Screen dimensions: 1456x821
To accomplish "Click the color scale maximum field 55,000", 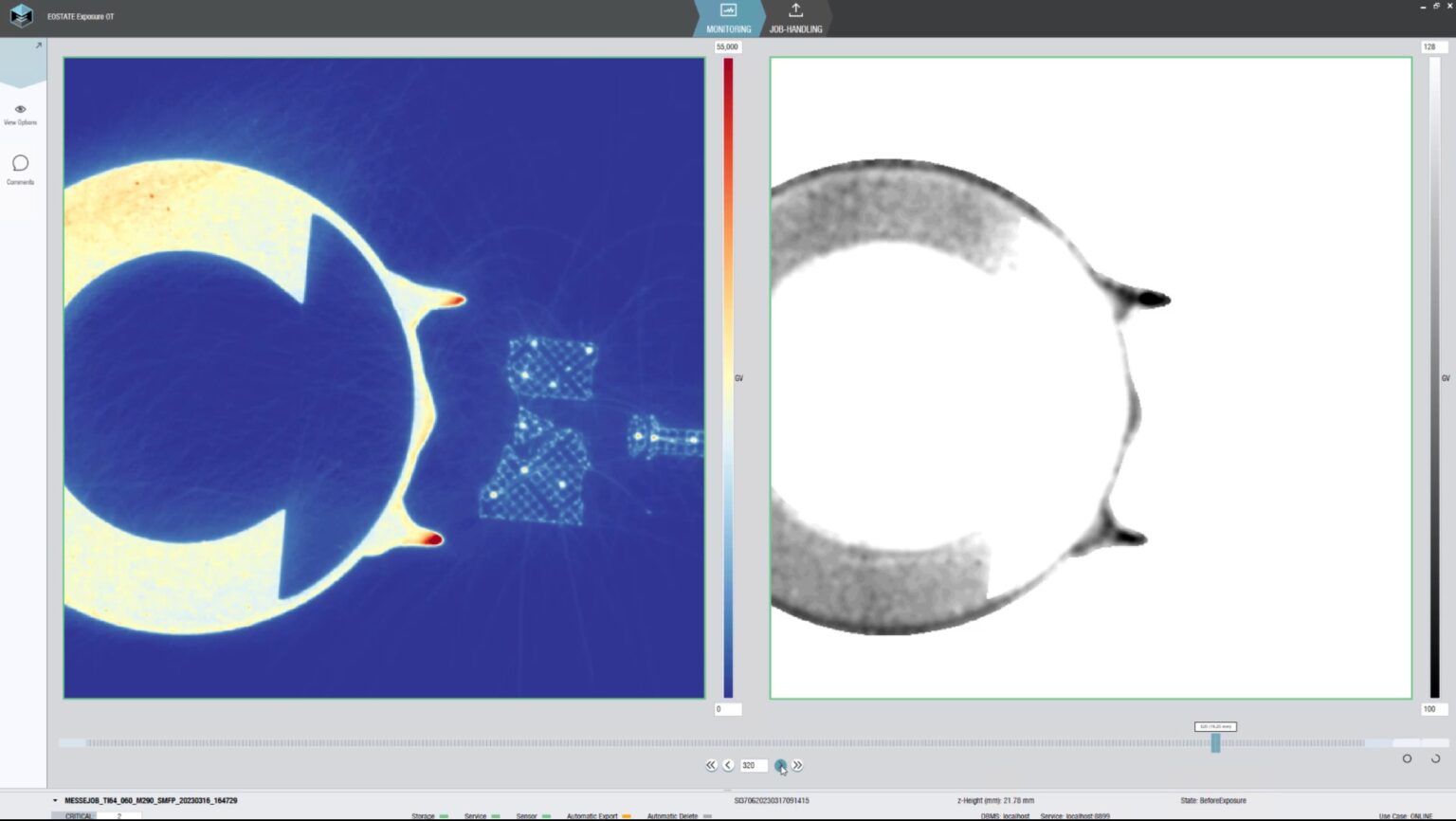I will click(727, 46).
